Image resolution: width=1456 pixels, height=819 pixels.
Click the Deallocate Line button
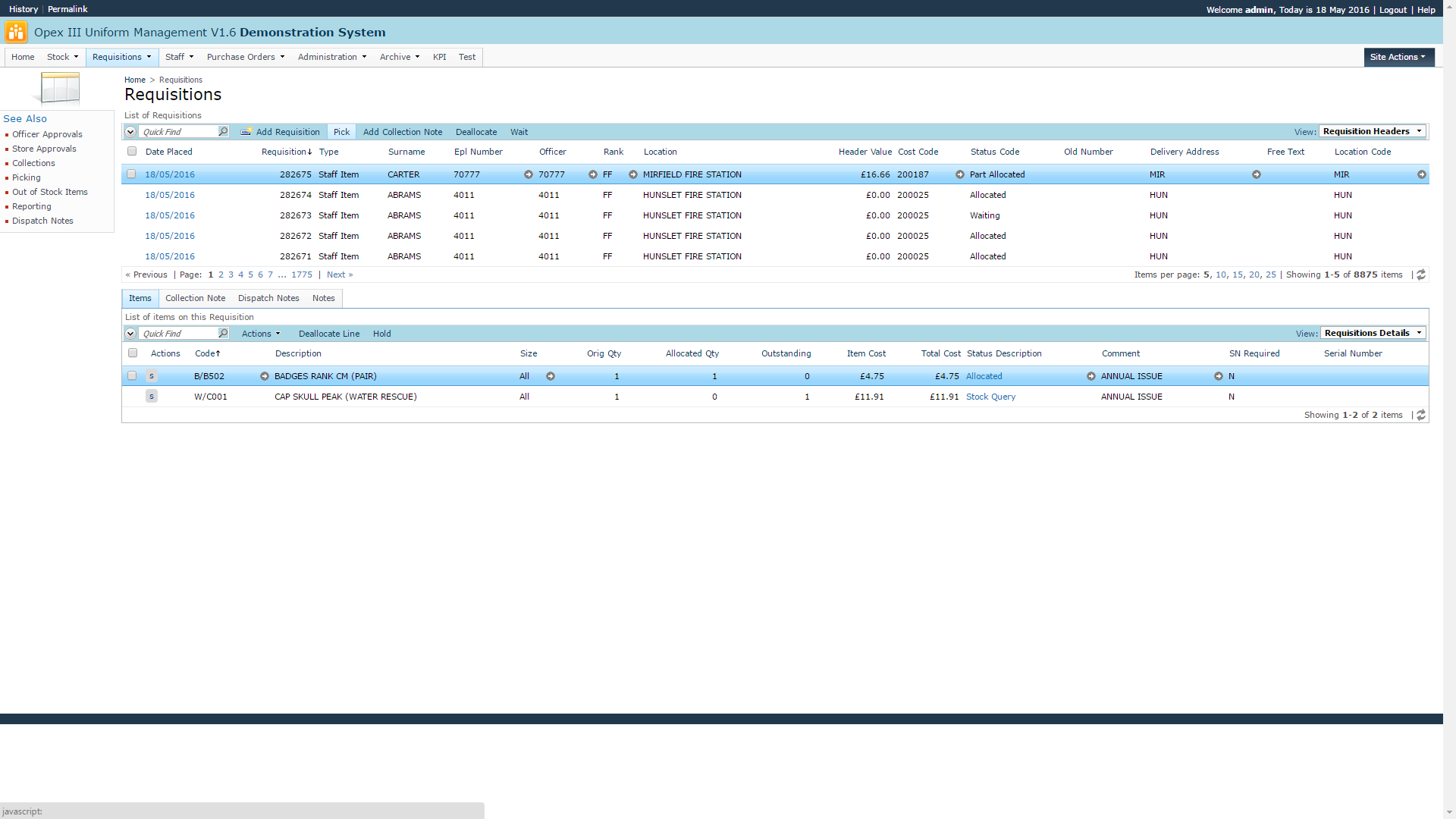point(329,334)
